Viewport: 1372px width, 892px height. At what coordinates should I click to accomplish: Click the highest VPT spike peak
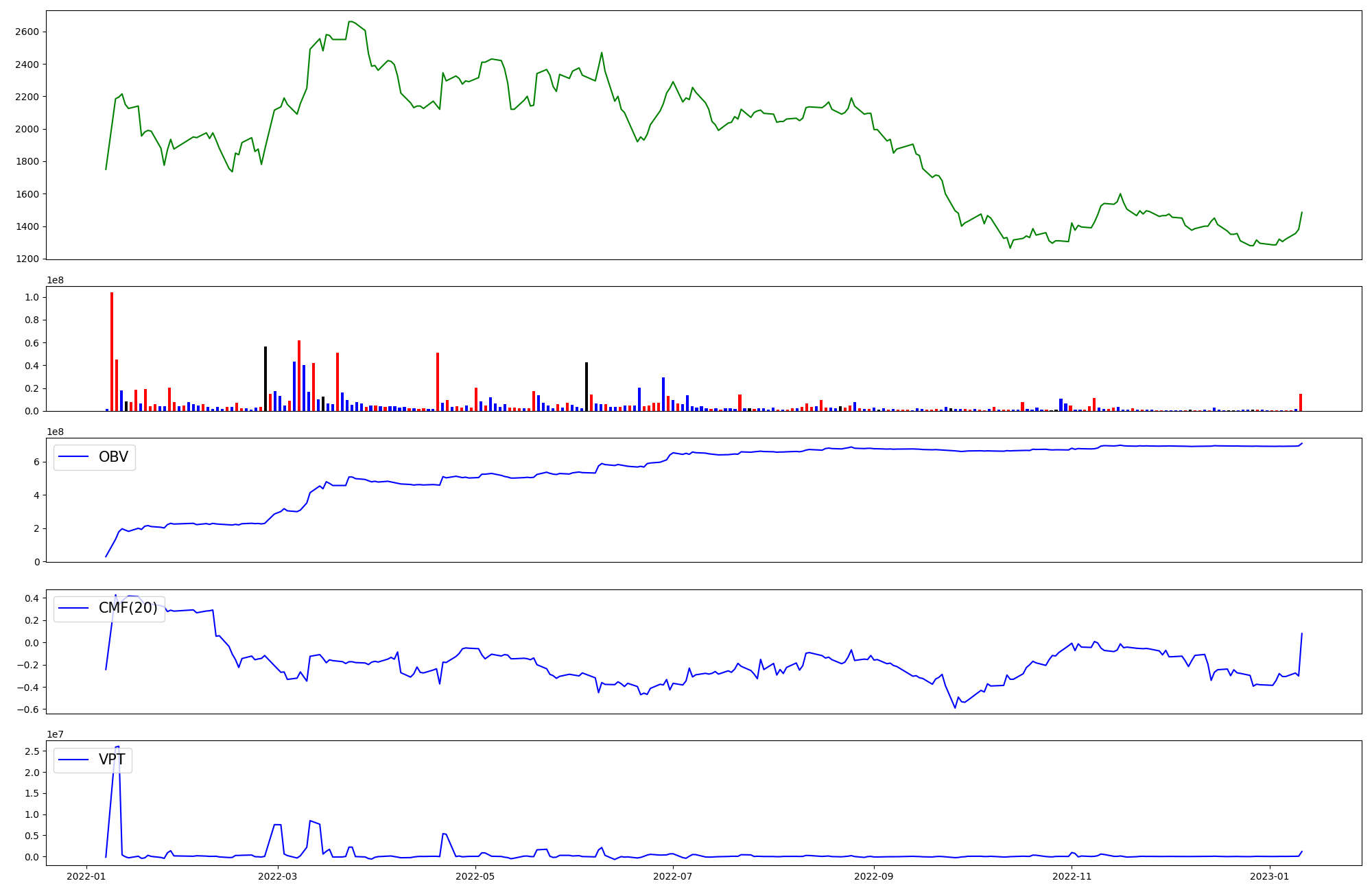coord(117,747)
